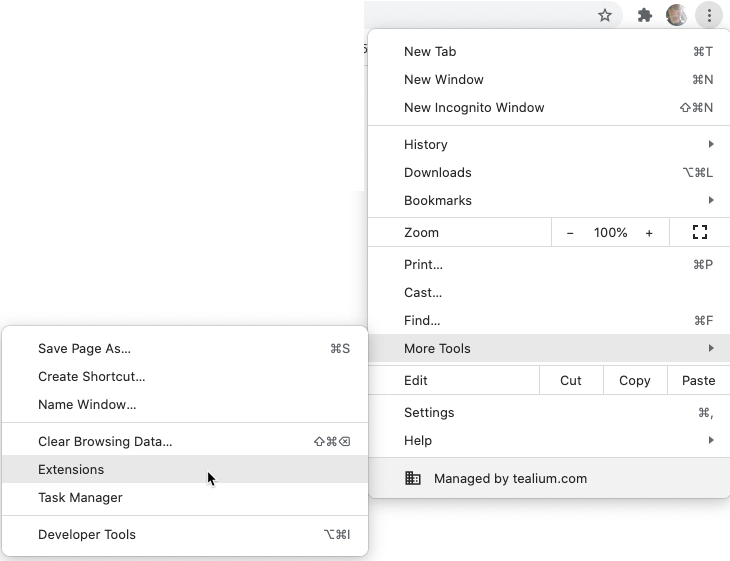The width and height of the screenshot is (730, 561).
Task: Choose Clear Browsing Data option
Action: point(105,441)
